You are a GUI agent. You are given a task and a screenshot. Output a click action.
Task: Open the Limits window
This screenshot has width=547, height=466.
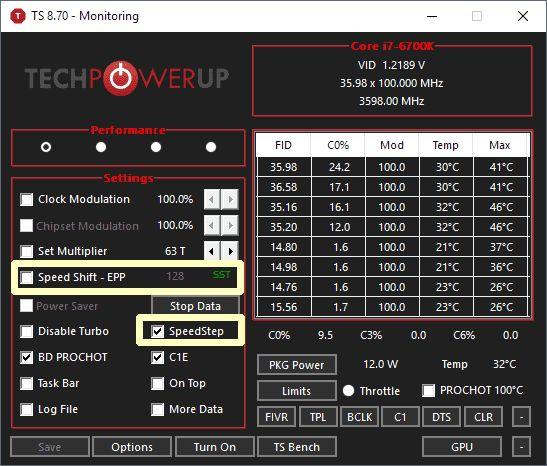pos(297,391)
